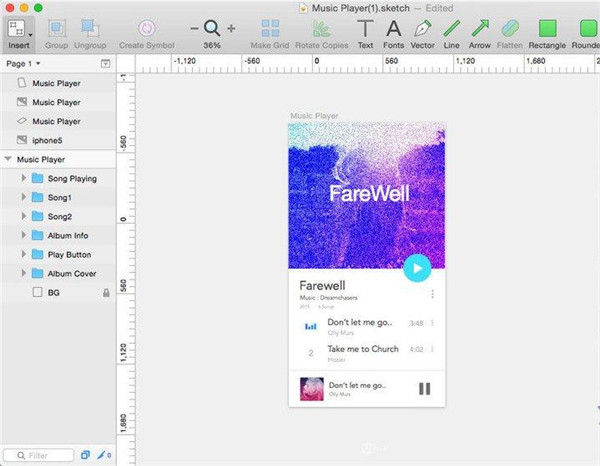
Task: Zoom out with the minus button
Action: click(194, 29)
